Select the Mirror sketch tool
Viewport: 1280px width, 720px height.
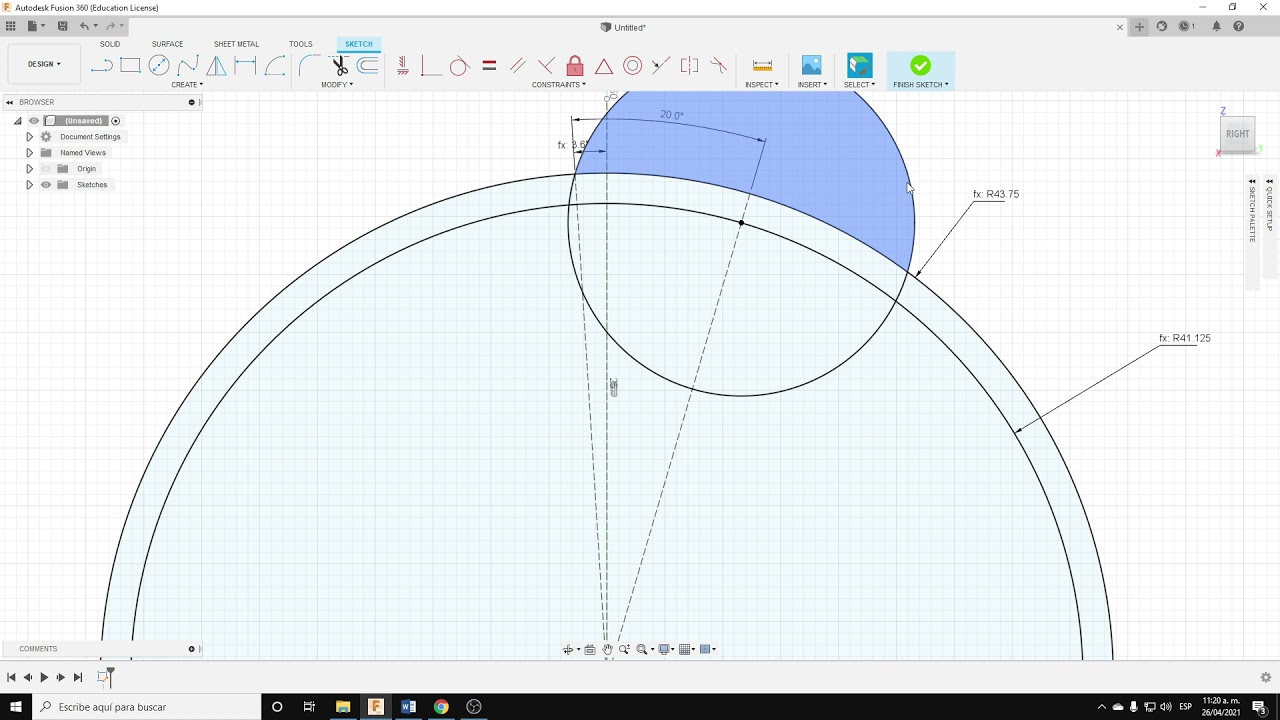(217, 66)
